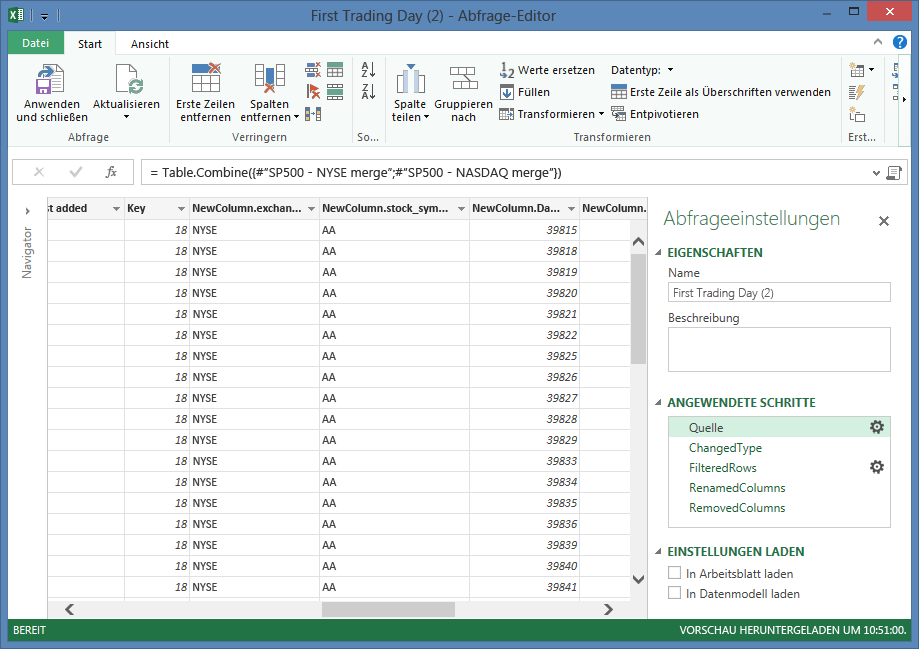Click the Name input field
Screen dimensions: 919x649
(x=779, y=293)
